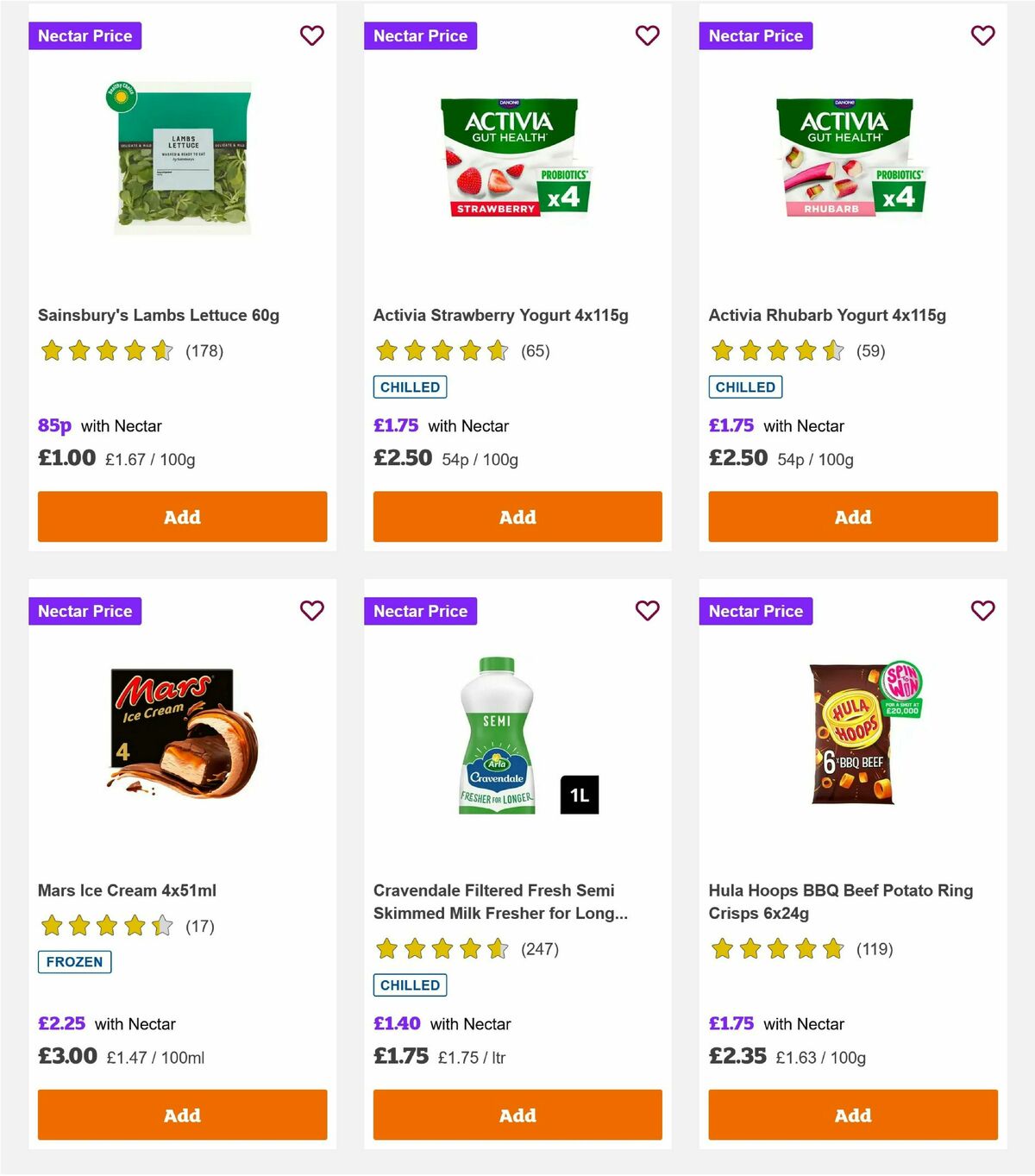Toggle the favorite heart on Mars Ice Cream
This screenshot has height=1176, width=1035.
click(312, 610)
